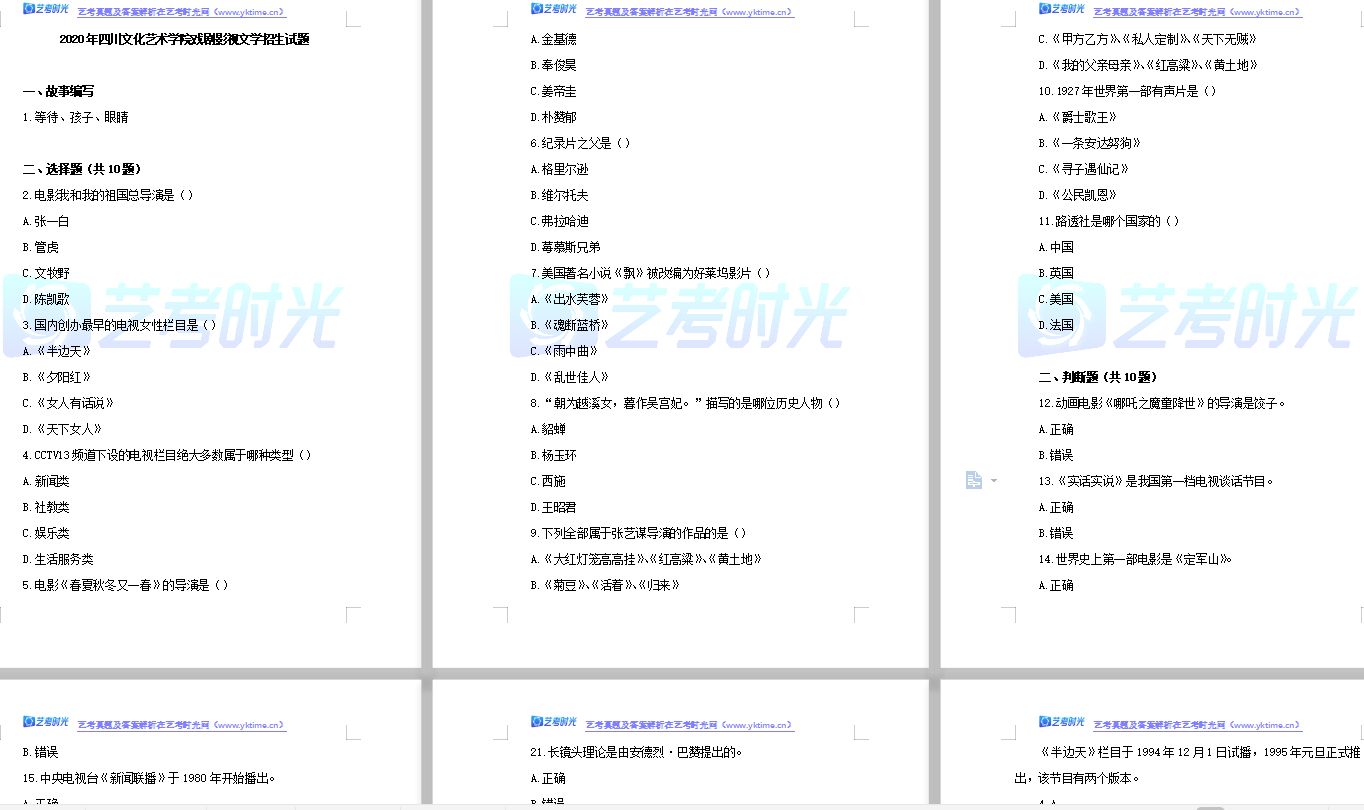
Task: Click the horizontal scrollbar thumb at the bottom
Action: coord(1210,806)
